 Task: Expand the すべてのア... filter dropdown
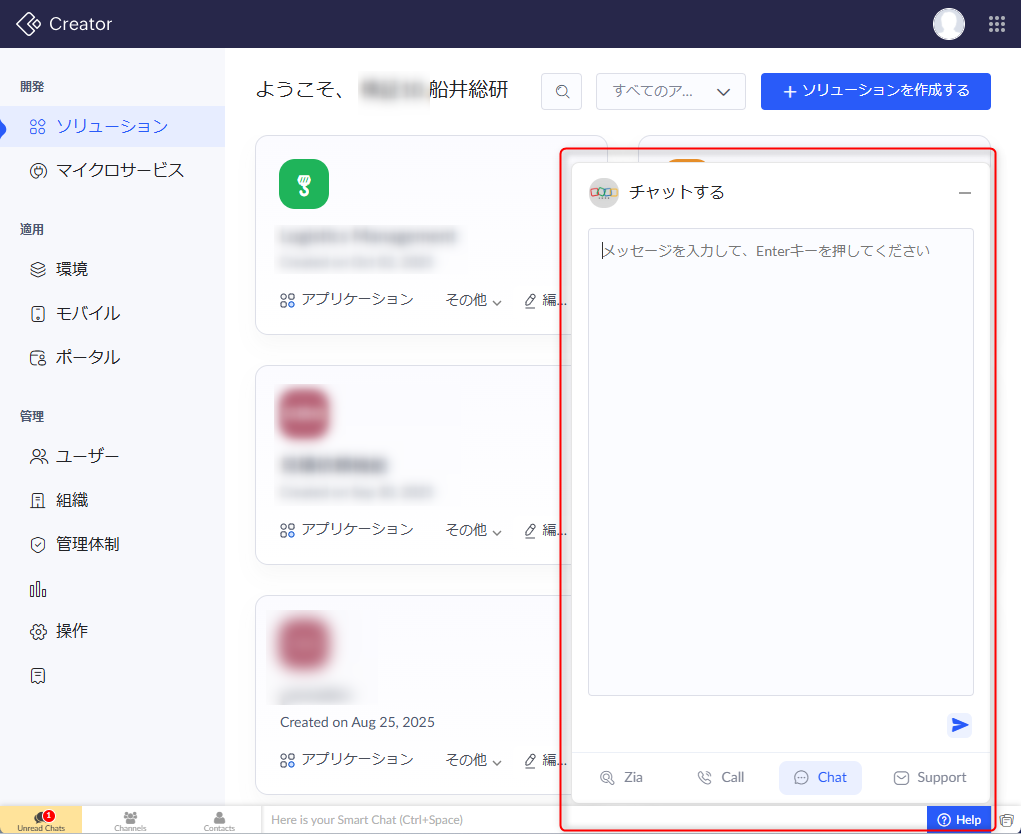point(671,91)
